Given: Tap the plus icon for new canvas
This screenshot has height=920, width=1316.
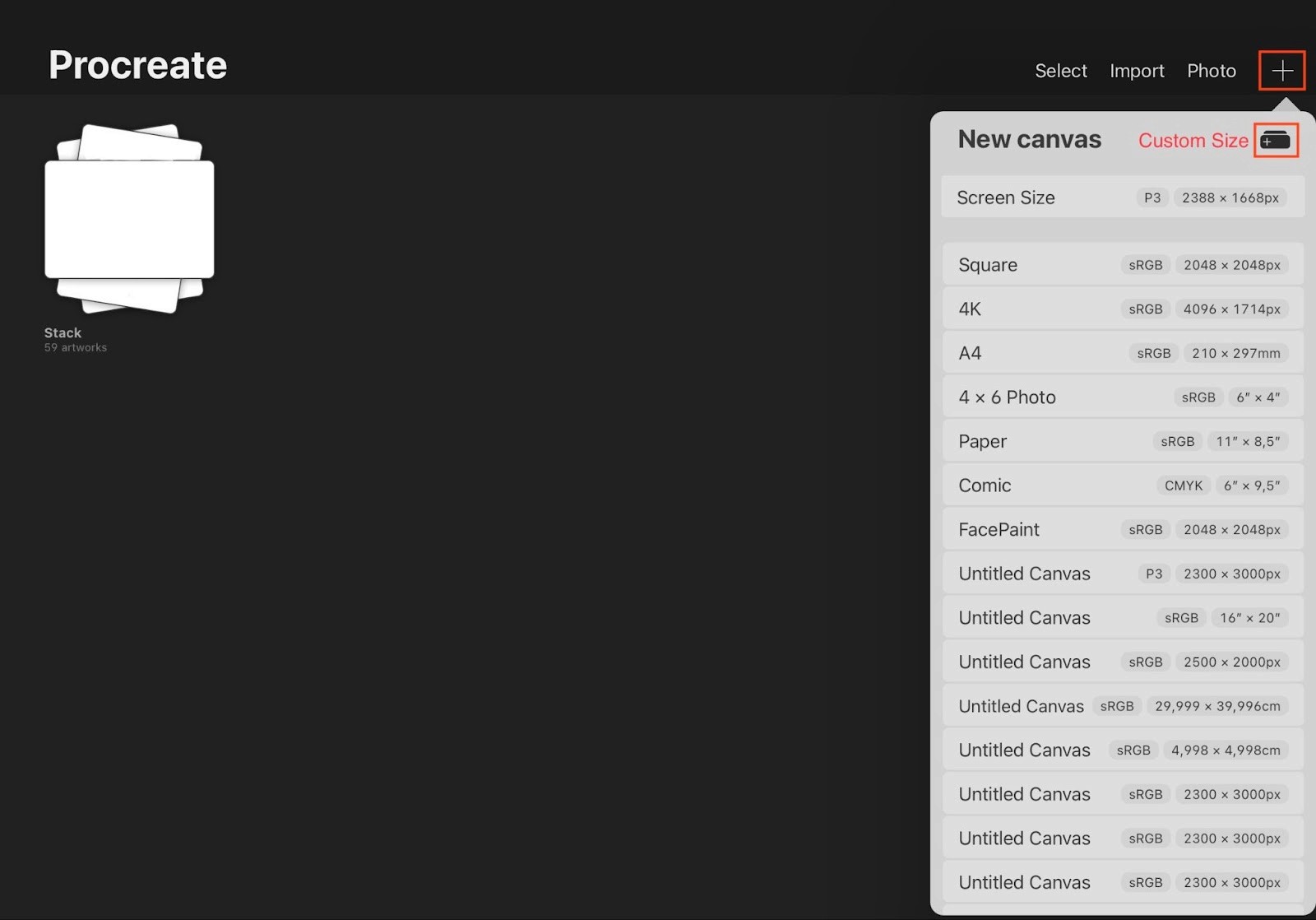Looking at the screenshot, I should [x=1281, y=71].
